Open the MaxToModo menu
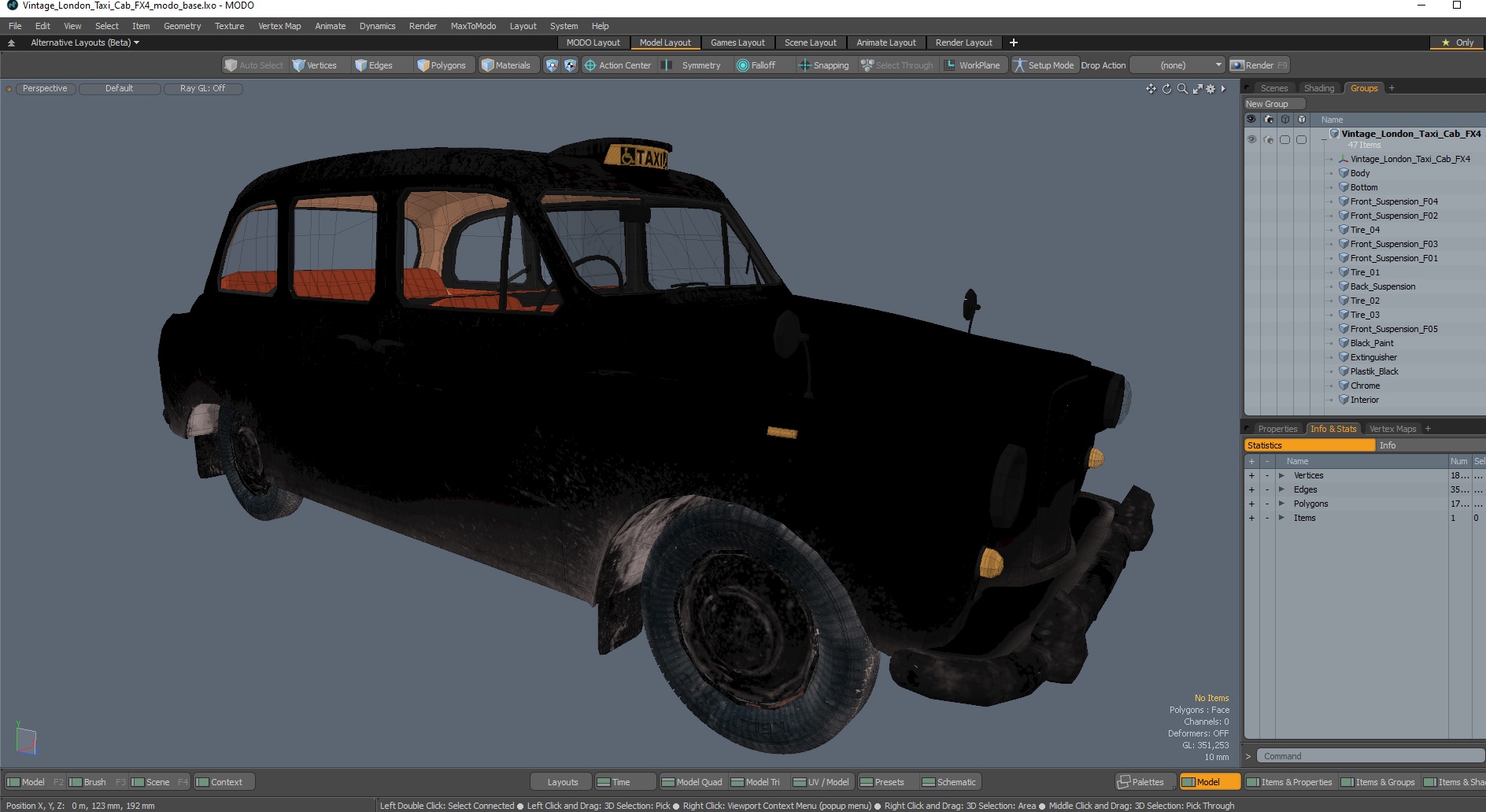 pyautogui.click(x=473, y=26)
